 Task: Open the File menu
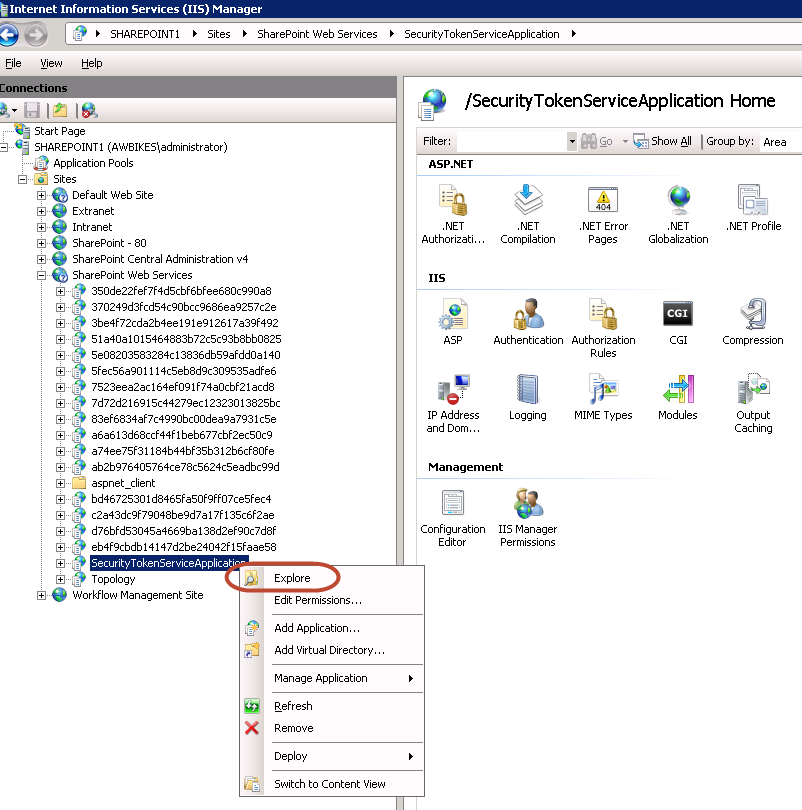coord(13,63)
